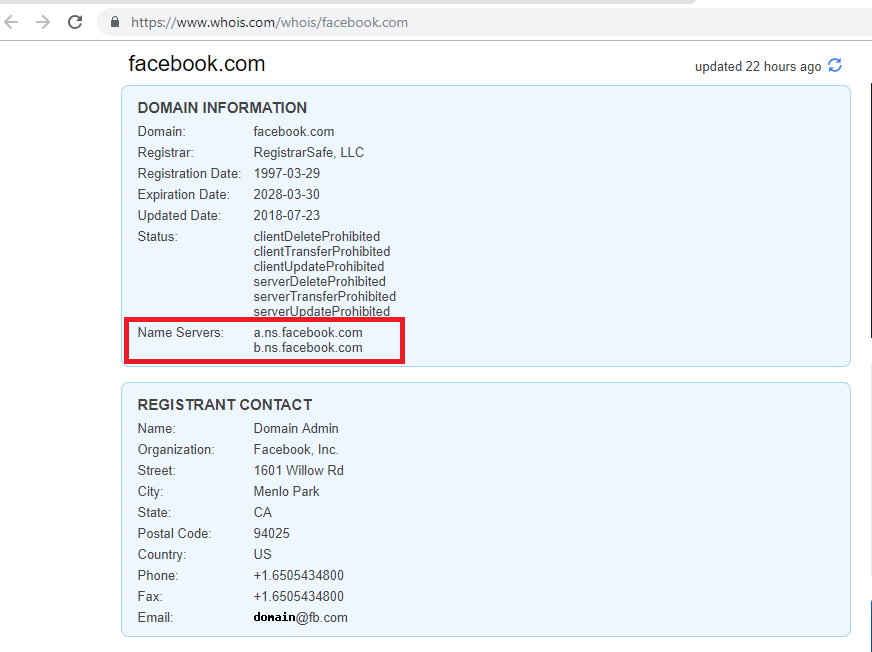Click the padlock site security icon
Screen dimensions: 872x652
[x=115, y=22]
